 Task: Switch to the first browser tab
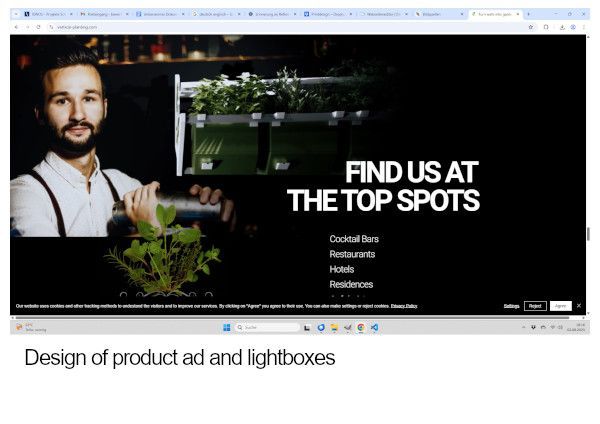(x=47, y=14)
